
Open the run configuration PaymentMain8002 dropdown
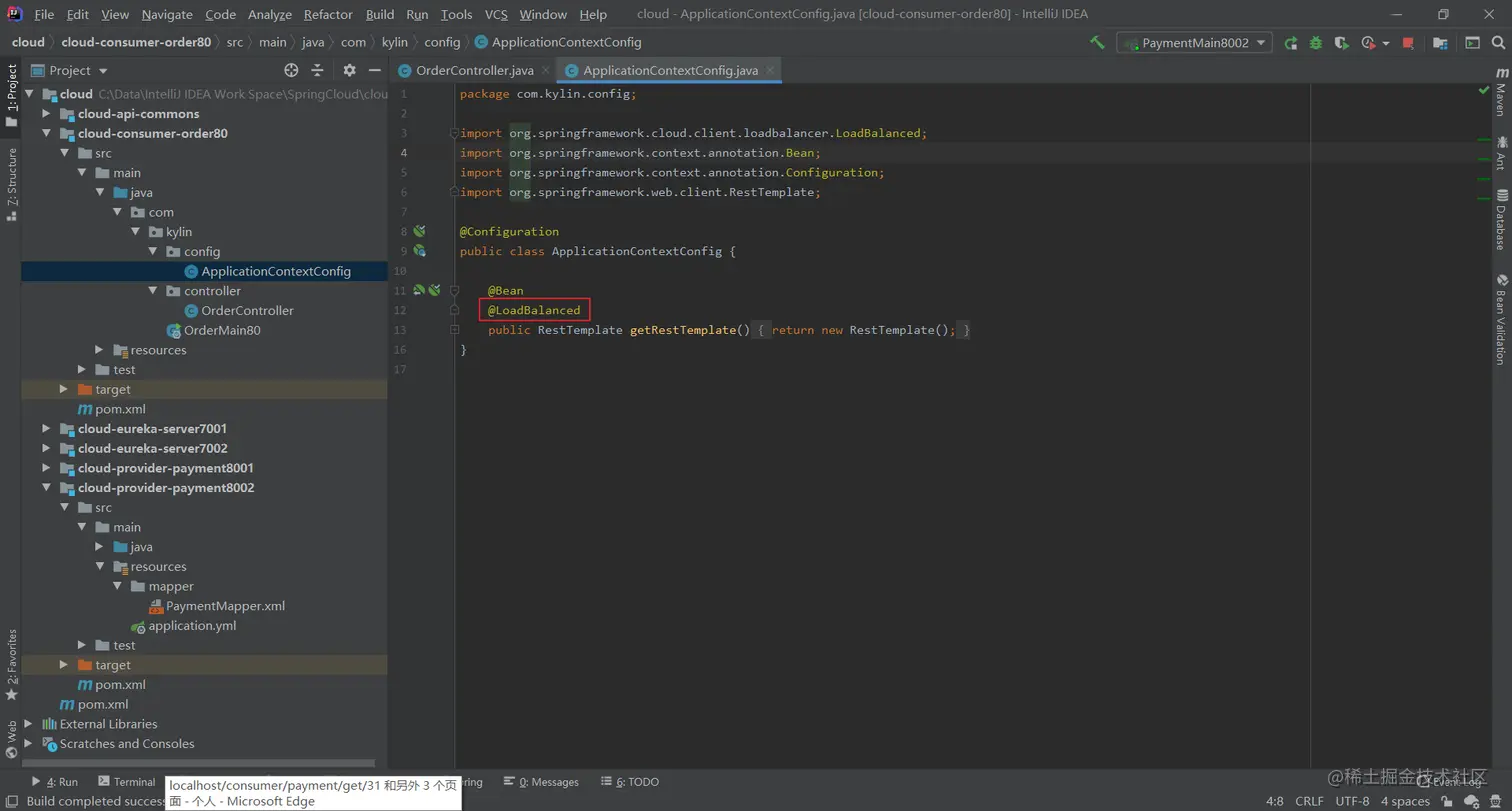1195,43
